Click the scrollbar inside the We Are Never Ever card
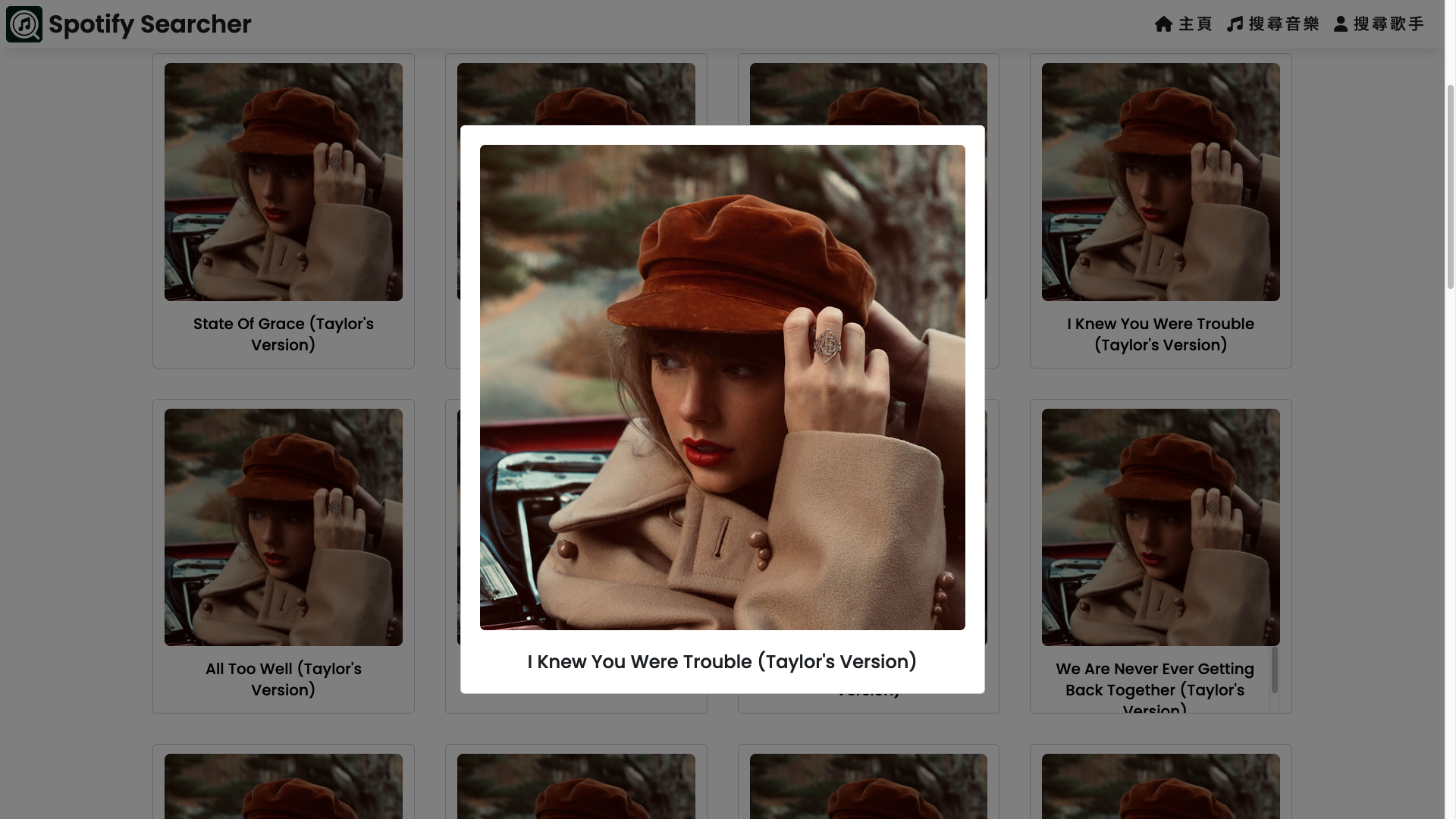The height and width of the screenshot is (819, 1456). click(x=1275, y=670)
